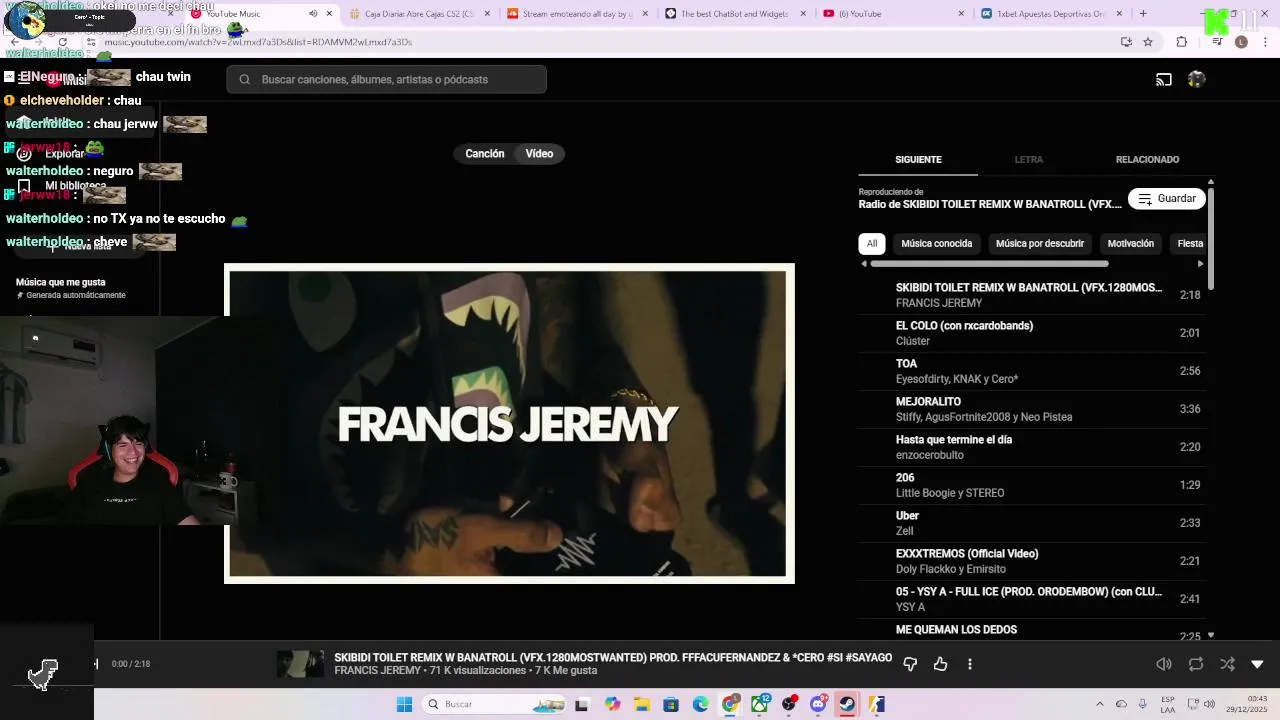1280x720 pixels.
Task: Like the current song with thumbs-up
Action: [940, 664]
